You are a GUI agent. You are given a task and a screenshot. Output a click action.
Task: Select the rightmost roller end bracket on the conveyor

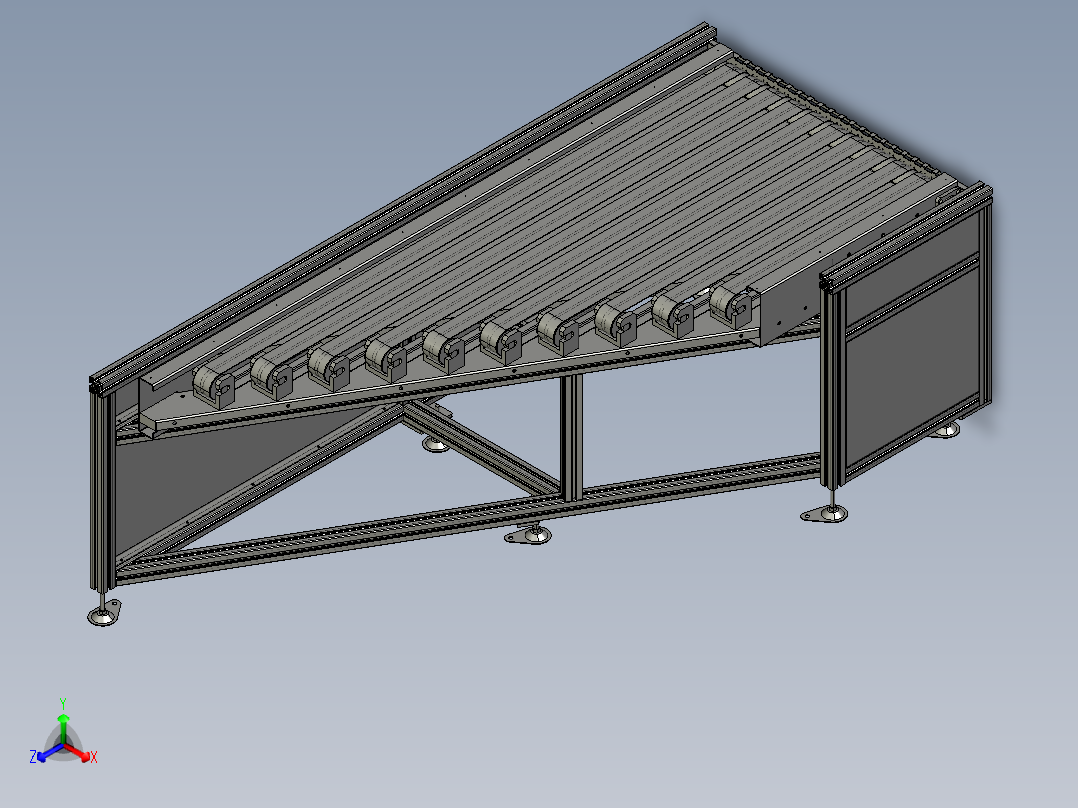pyautogui.click(x=732, y=307)
